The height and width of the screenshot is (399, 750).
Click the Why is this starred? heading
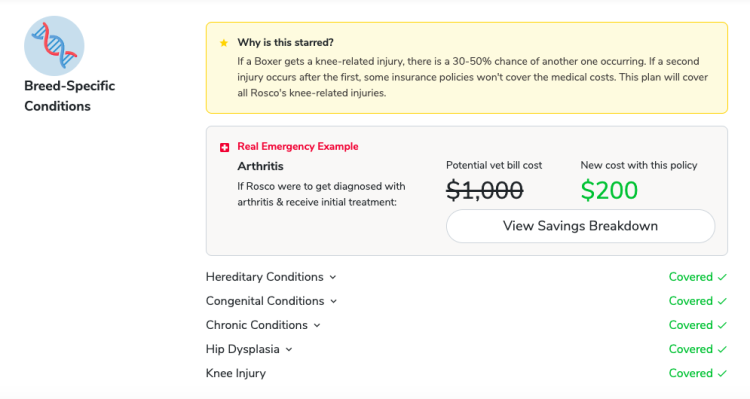(286, 43)
